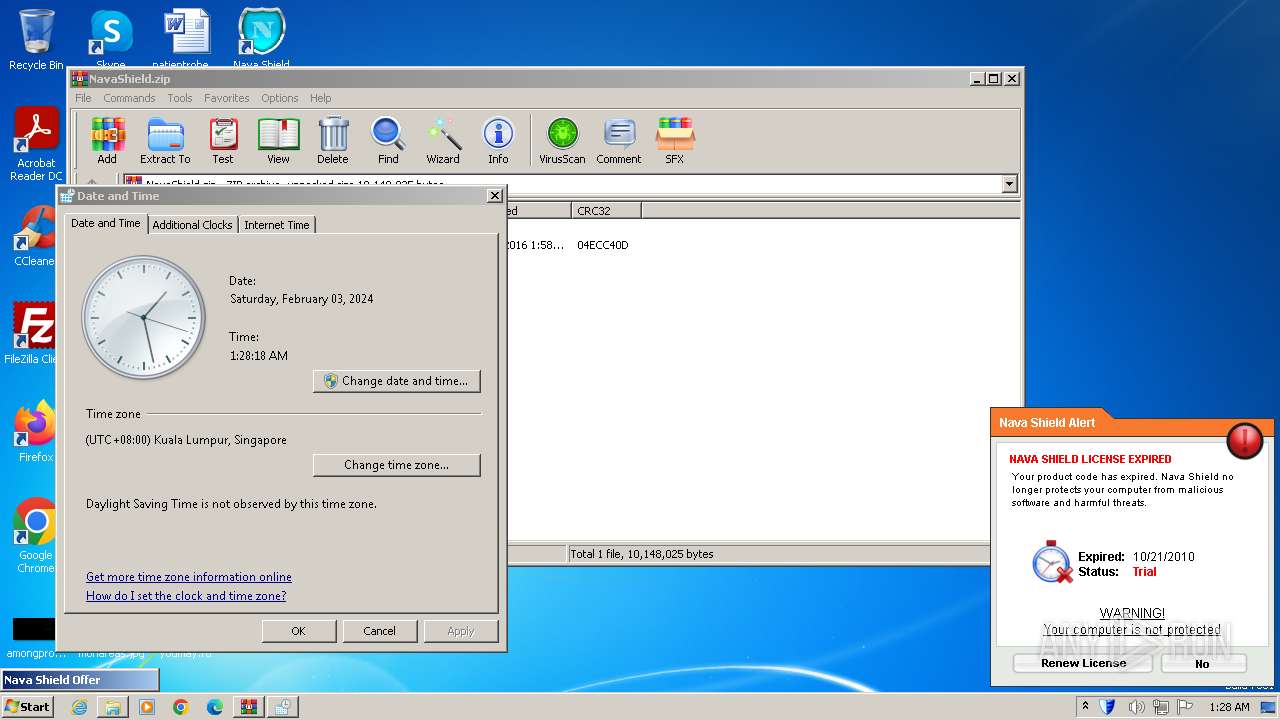Open the File menu in WinRAR
The width and height of the screenshot is (1280, 720).
(x=83, y=98)
